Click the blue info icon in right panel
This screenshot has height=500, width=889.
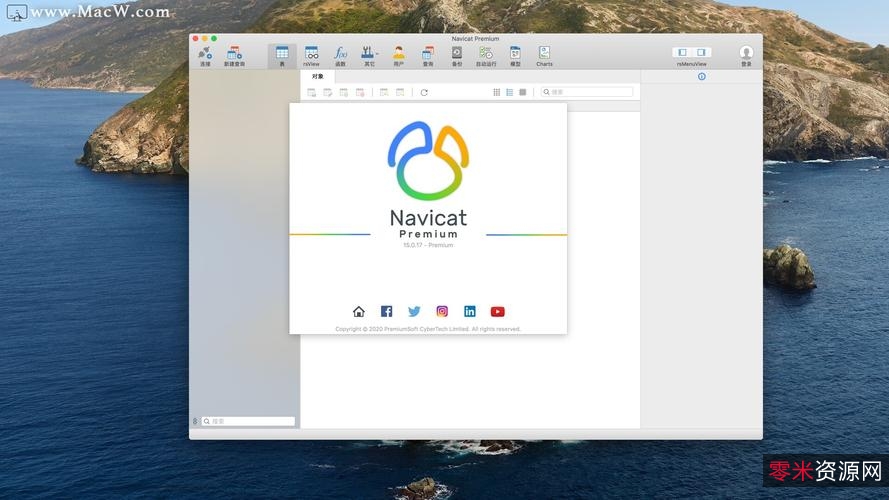coord(702,77)
